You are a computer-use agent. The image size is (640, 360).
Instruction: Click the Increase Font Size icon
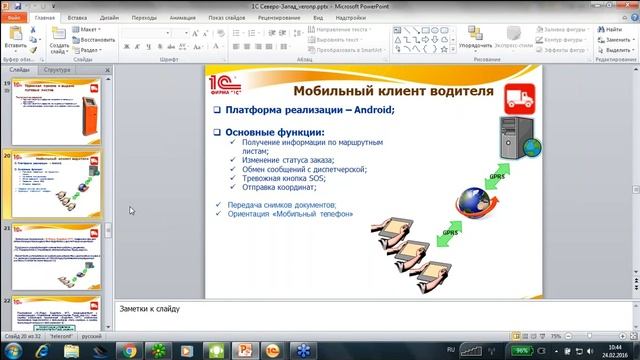[x=195, y=33]
